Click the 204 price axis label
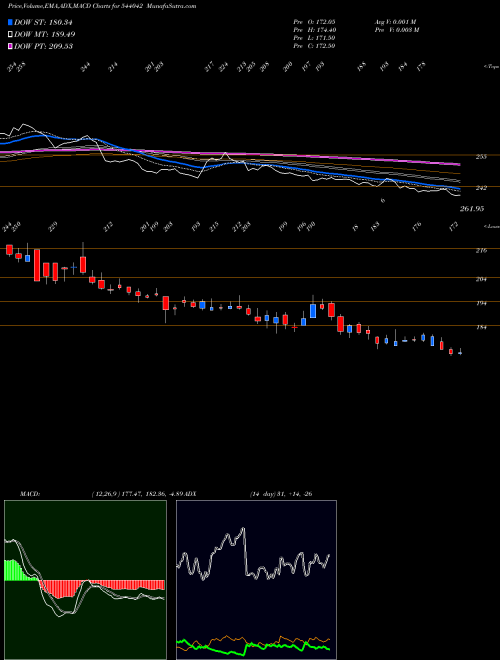This screenshot has height=660, width=500. pyautogui.click(x=481, y=279)
